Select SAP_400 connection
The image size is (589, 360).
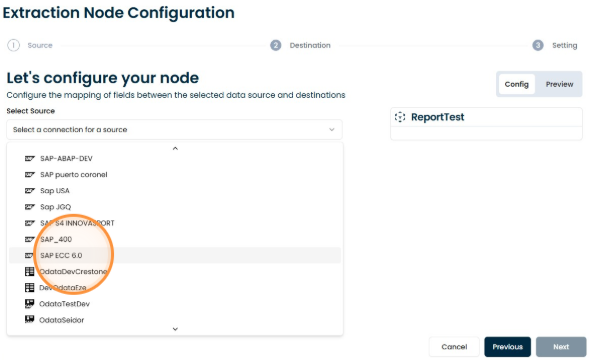(175, 239)
